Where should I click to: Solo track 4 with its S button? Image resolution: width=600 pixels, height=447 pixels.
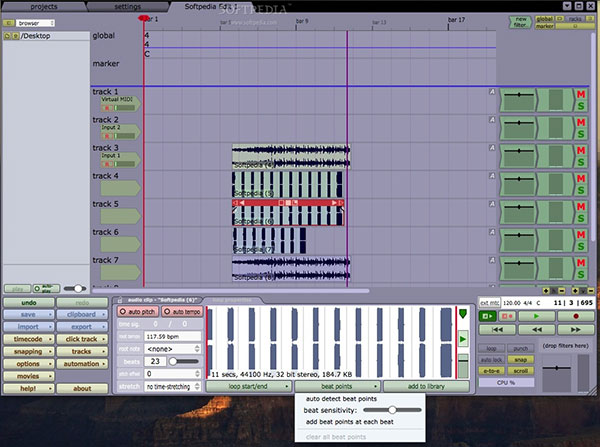coord(581,190)
